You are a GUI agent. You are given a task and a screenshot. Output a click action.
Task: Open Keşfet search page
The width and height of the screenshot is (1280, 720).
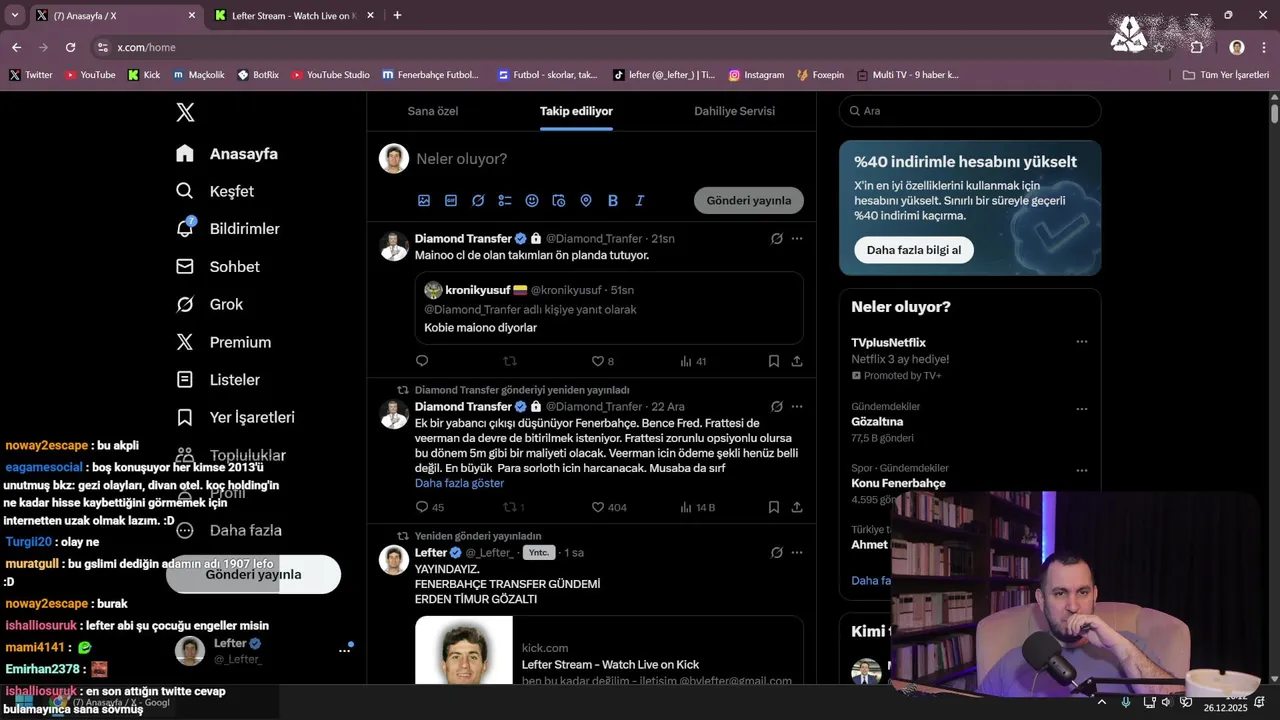click(215, 191)
